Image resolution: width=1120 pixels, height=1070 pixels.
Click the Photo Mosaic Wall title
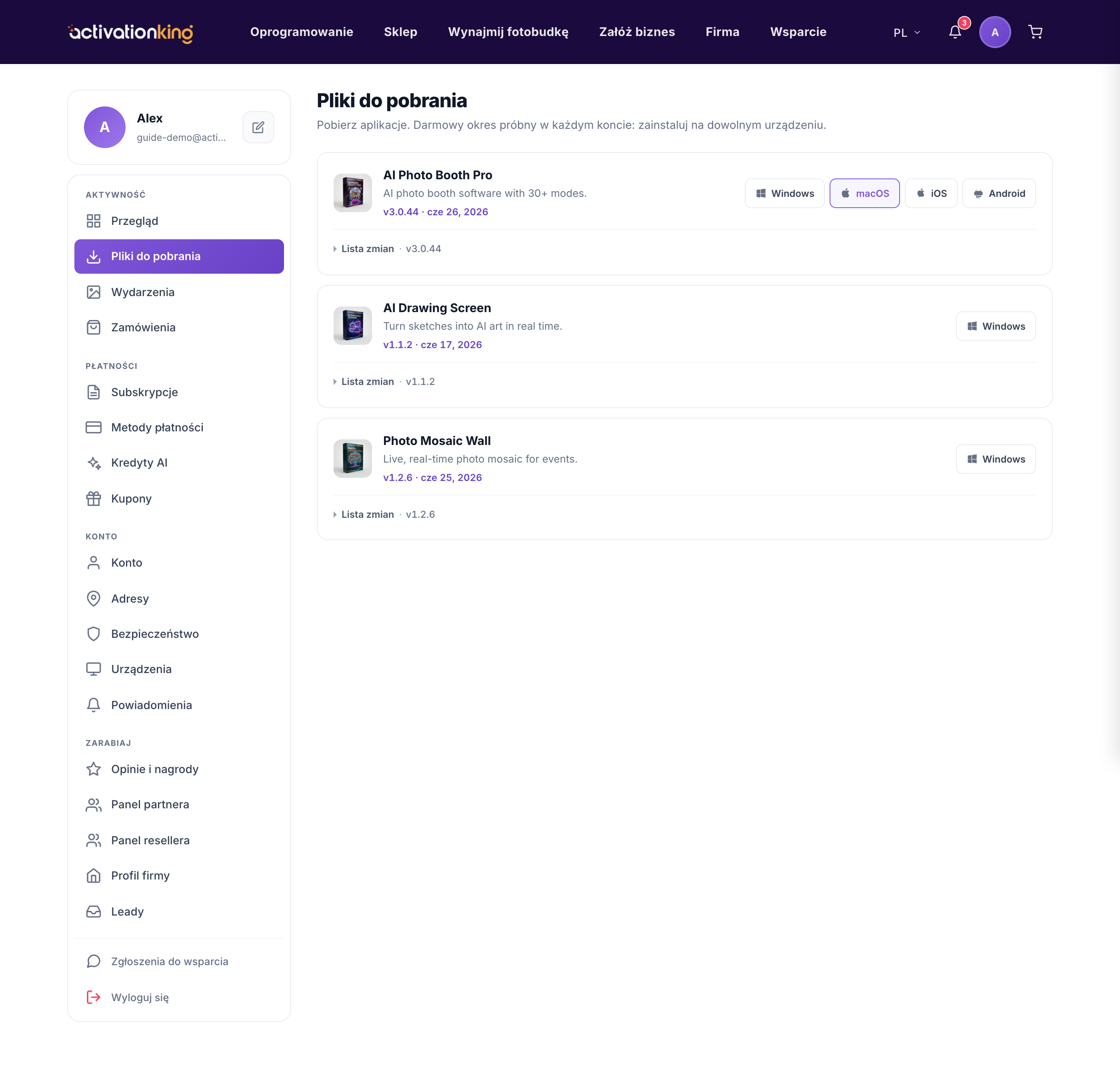437,441
